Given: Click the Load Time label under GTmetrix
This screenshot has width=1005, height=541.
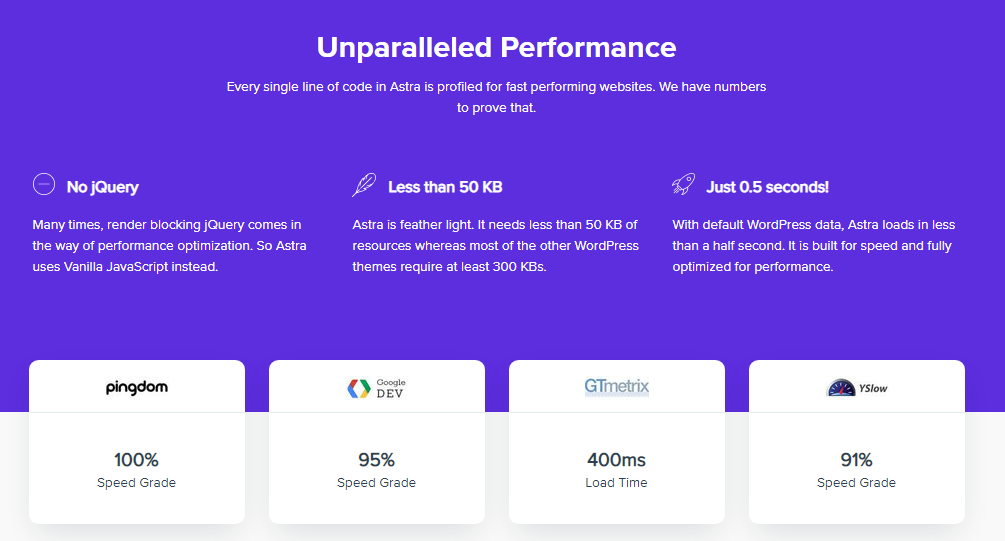Looking at the screenshot, I should coord(616,483).
